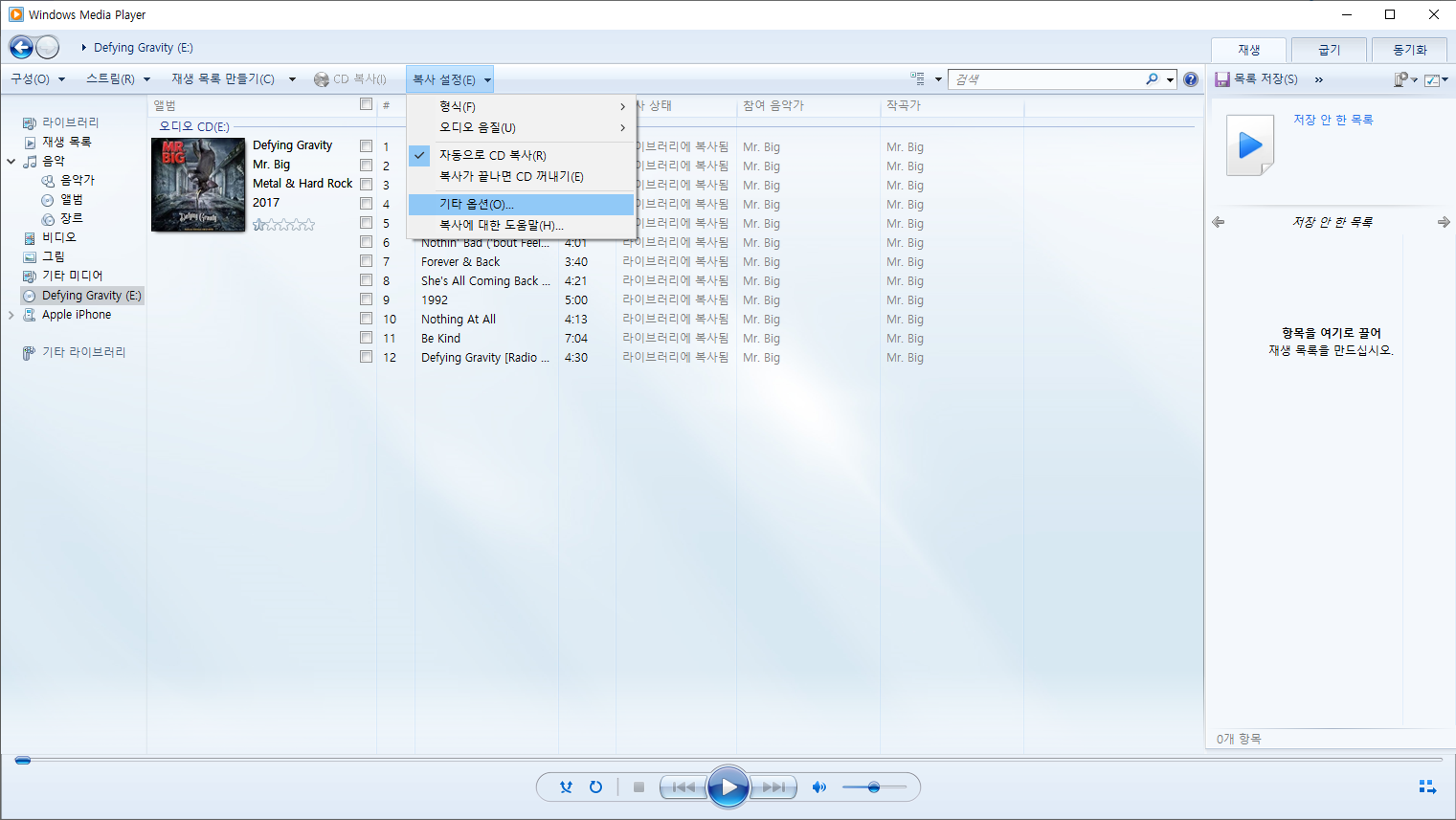This screenshot has width=1456, height=820.
Task: Rate the album with the star rating
Action: [x=283, y=225]
